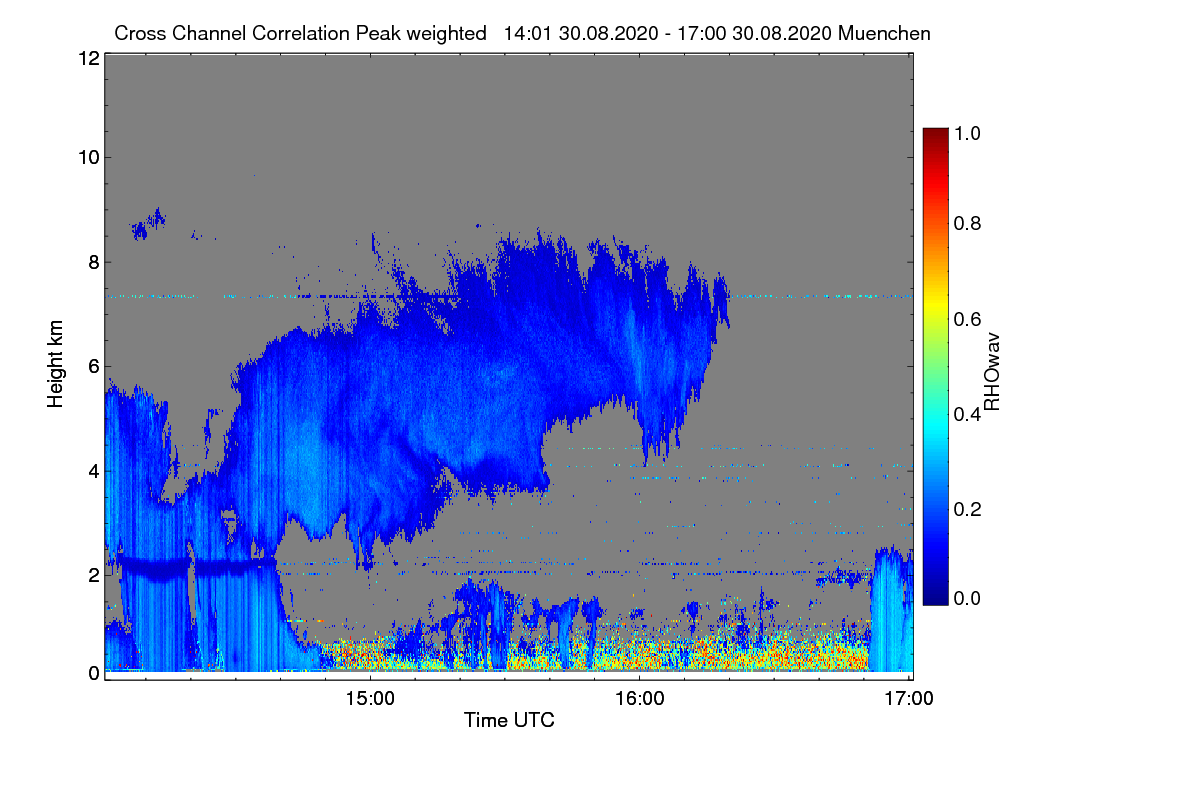Click the colorbar value 0.4
Viewport: 1200px width, 800px height.
(969, 414)
